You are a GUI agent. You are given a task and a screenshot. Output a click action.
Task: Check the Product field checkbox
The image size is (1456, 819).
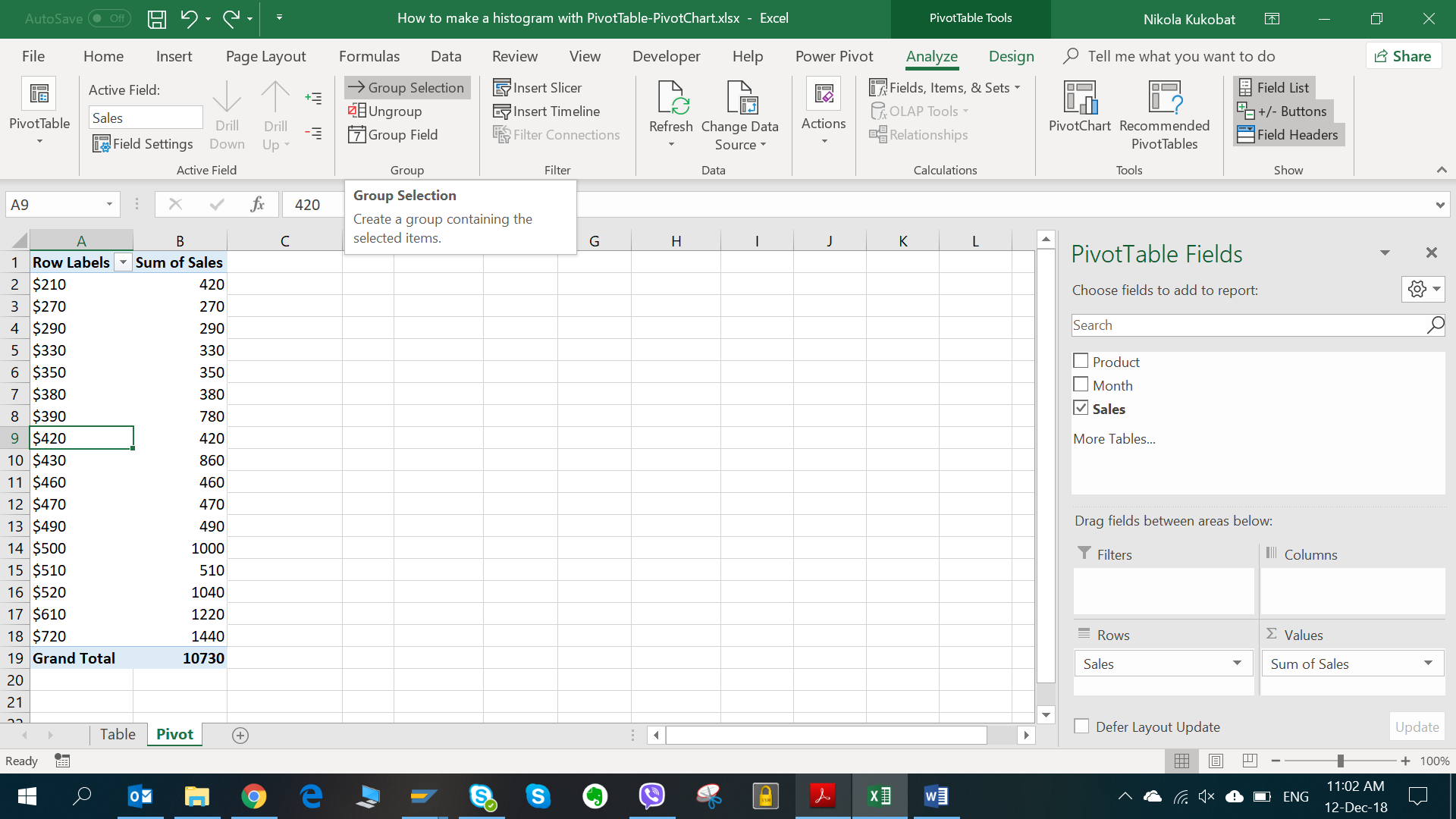[1081, 361]
